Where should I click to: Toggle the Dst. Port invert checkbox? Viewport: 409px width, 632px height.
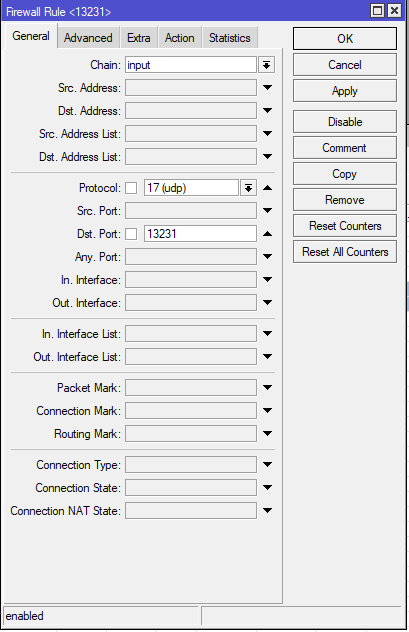131,234
